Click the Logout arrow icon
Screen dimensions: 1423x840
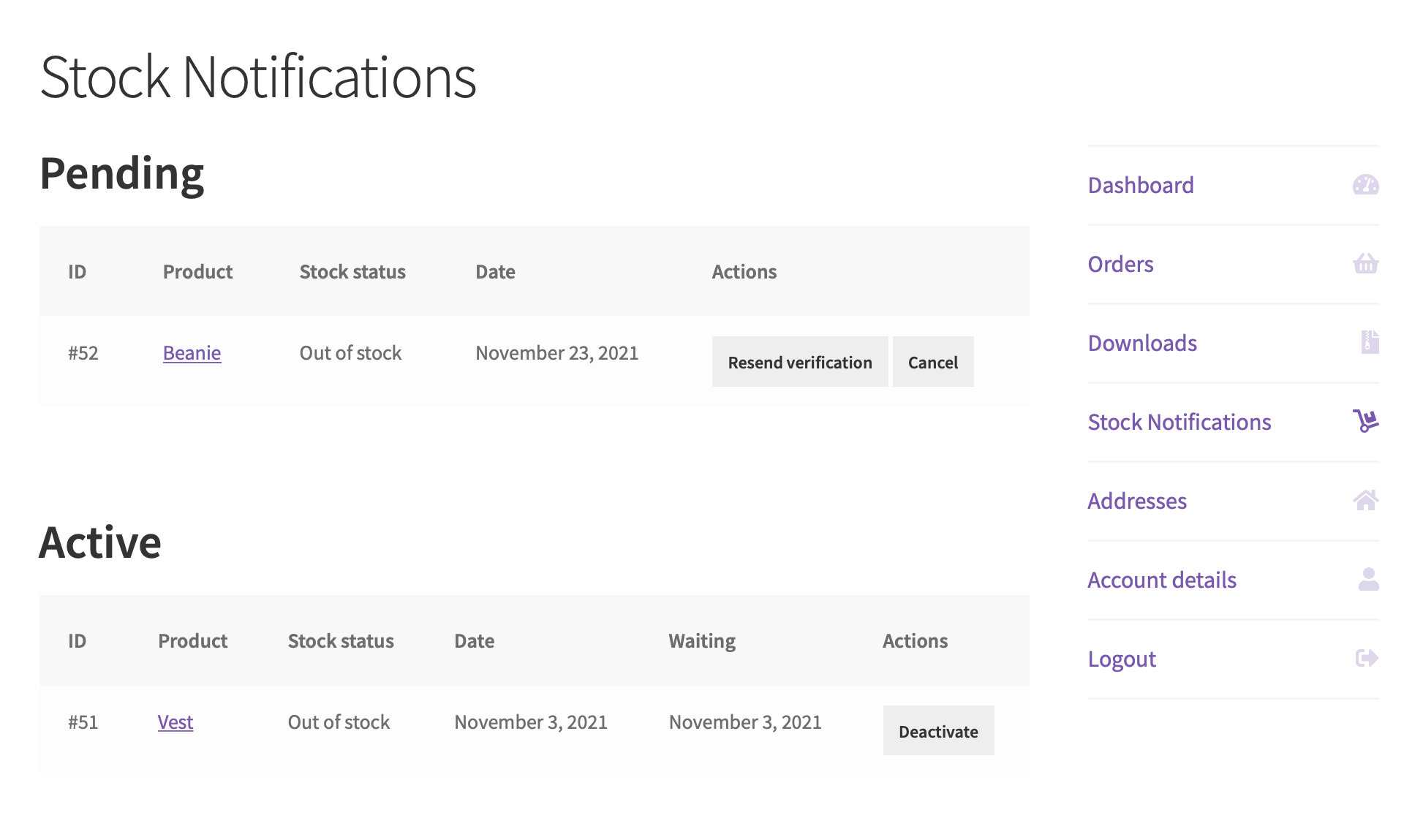[1366, 658]
